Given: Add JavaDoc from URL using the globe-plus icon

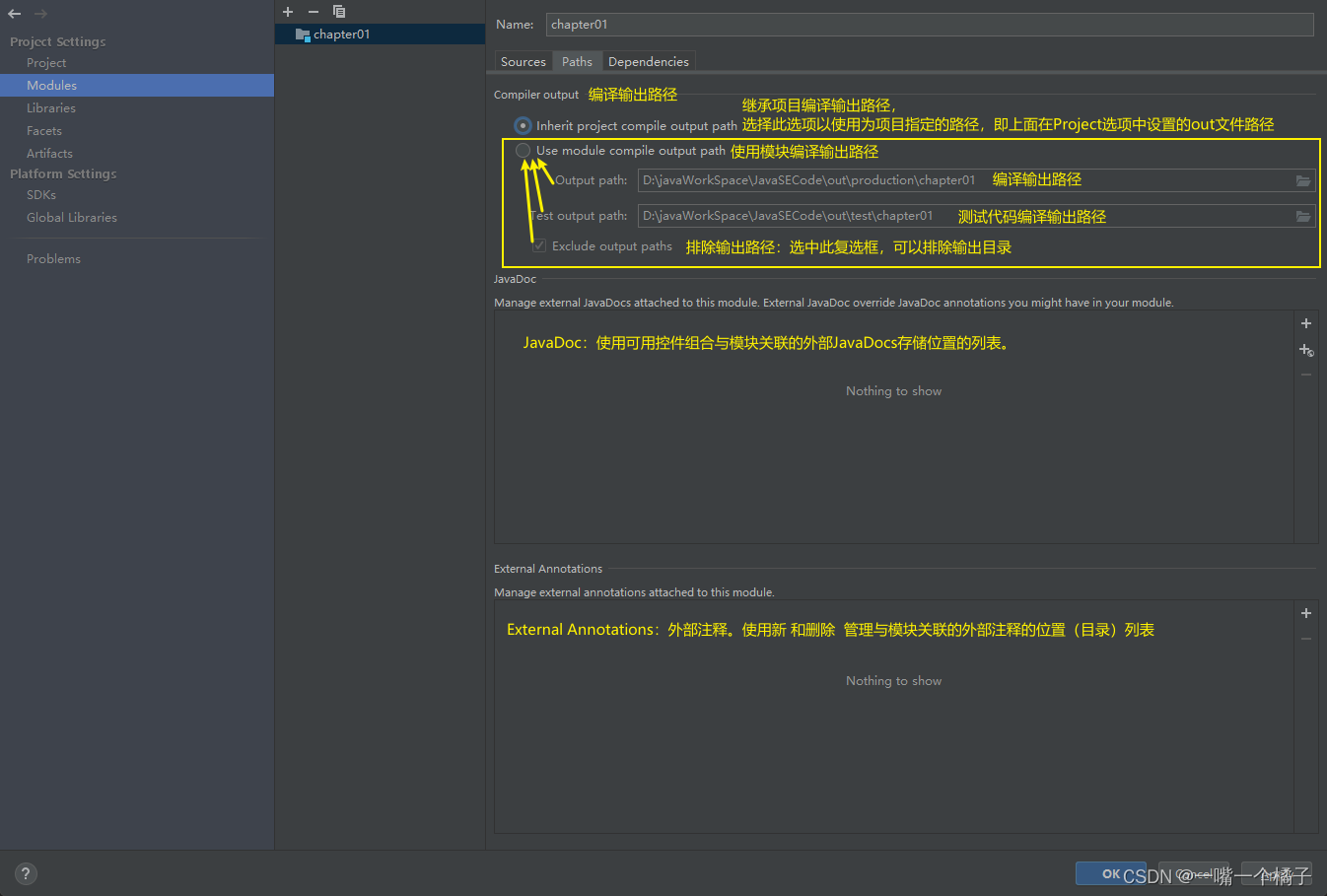Looking at the screenshot, I should pos(1306,350).
